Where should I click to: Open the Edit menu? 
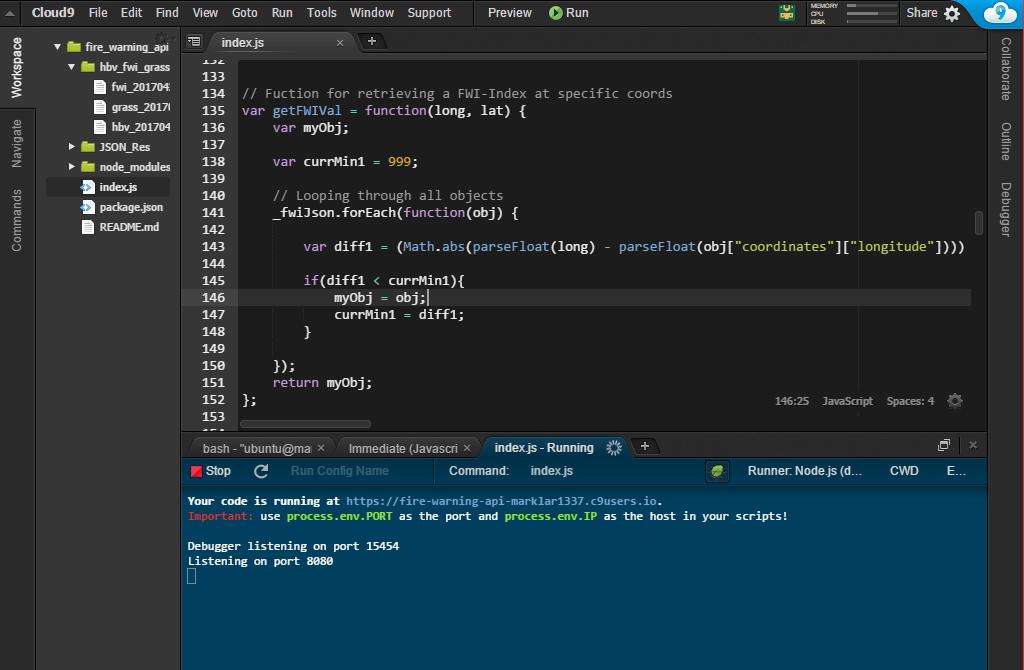(131, 12)
